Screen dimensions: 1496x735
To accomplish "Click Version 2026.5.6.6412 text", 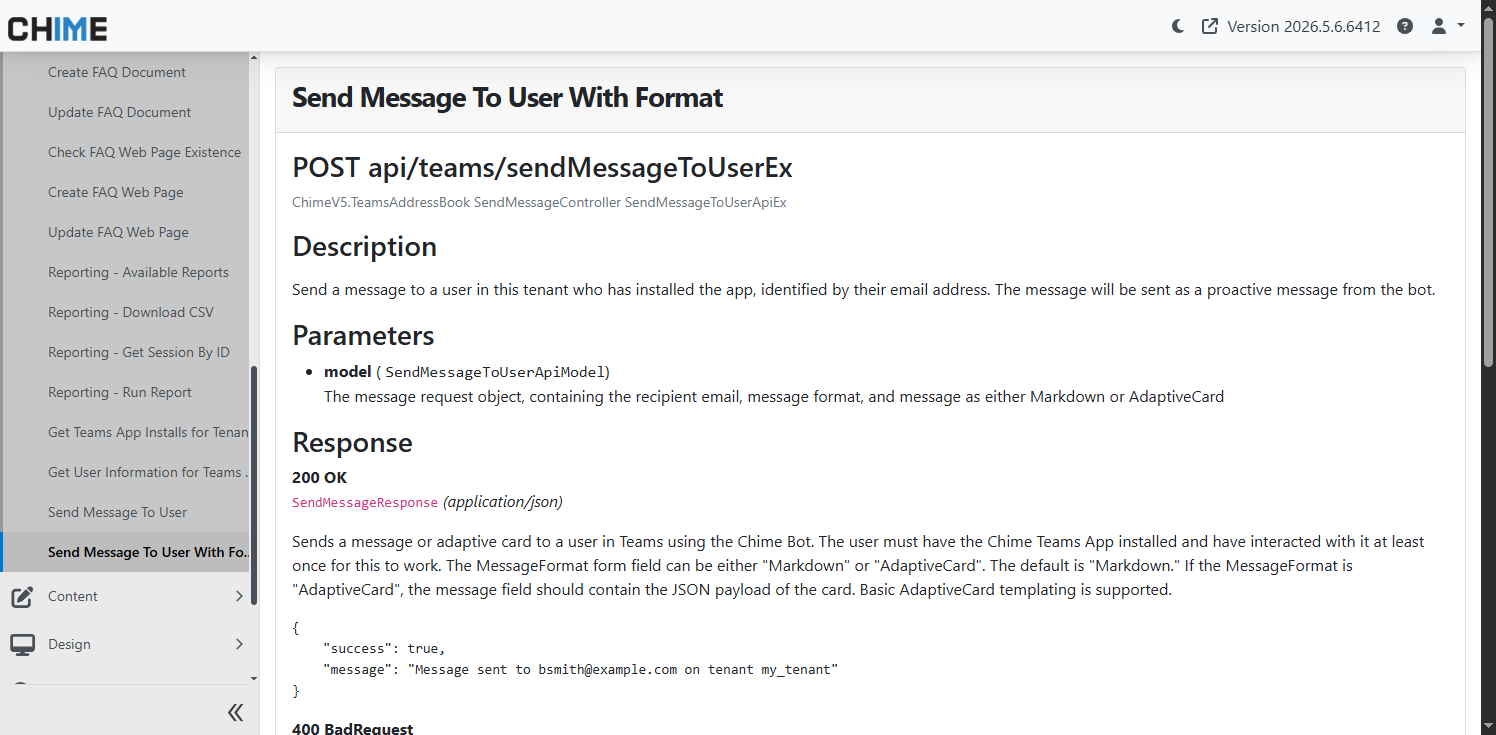I will [x=1304, y=27].
